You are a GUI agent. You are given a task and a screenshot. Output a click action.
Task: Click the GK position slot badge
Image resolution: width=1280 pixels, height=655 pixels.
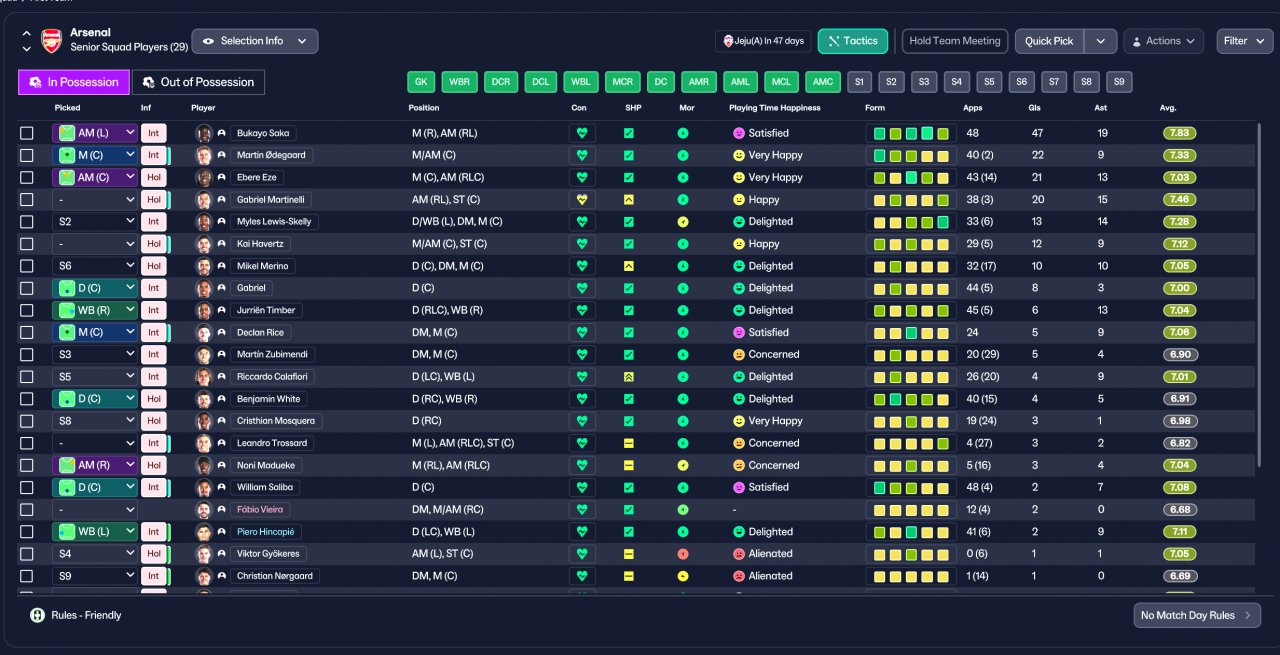click(422, 82)
